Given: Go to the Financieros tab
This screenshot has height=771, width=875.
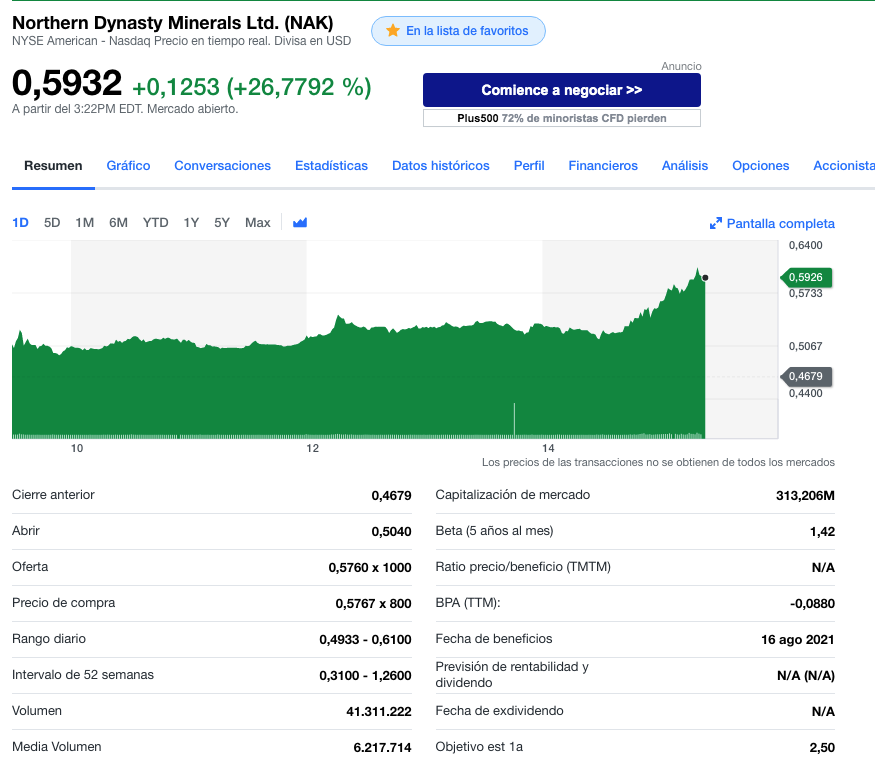Looking at the screenshot, I should coord(603,166).
